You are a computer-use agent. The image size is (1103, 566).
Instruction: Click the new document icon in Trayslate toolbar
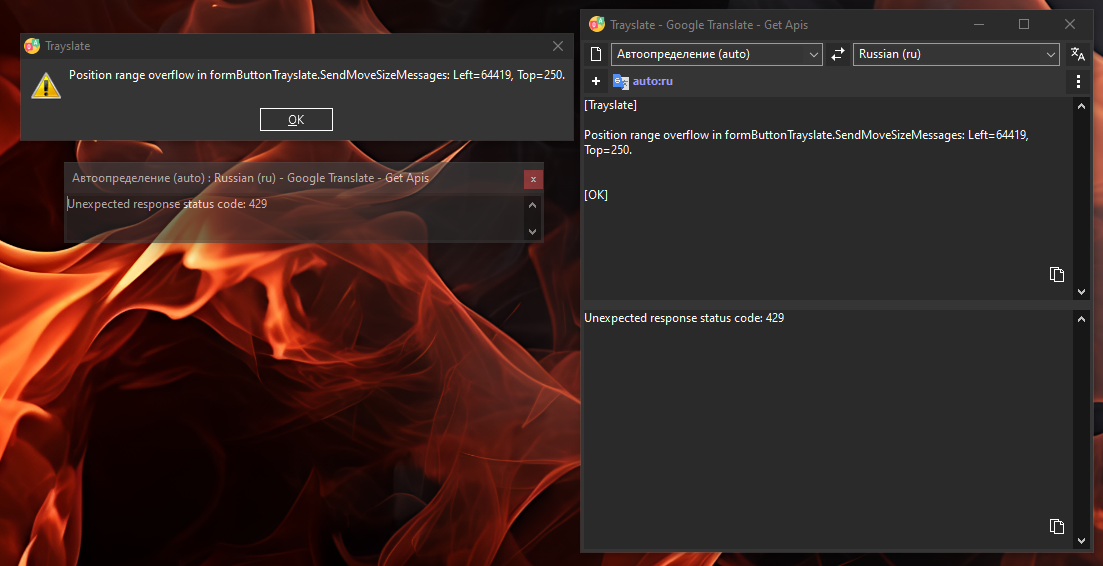point(596,54)
